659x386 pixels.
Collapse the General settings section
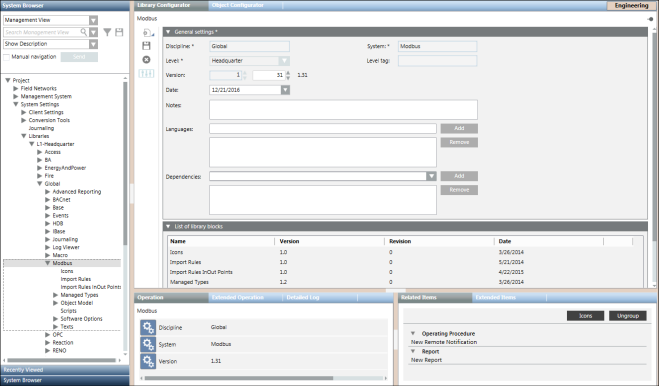[168, 32]
